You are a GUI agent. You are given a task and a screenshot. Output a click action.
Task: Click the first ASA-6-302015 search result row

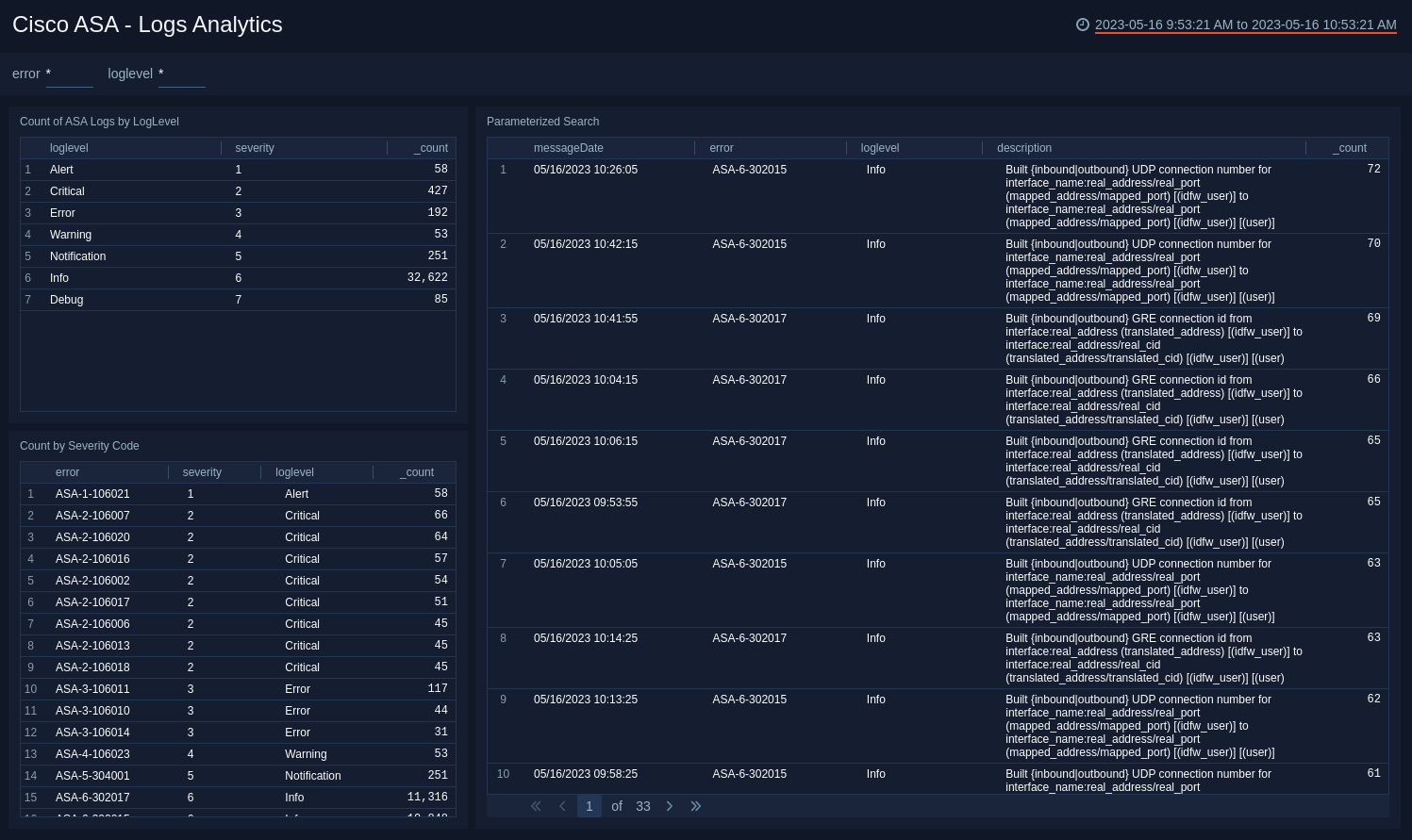coord(849,195)
